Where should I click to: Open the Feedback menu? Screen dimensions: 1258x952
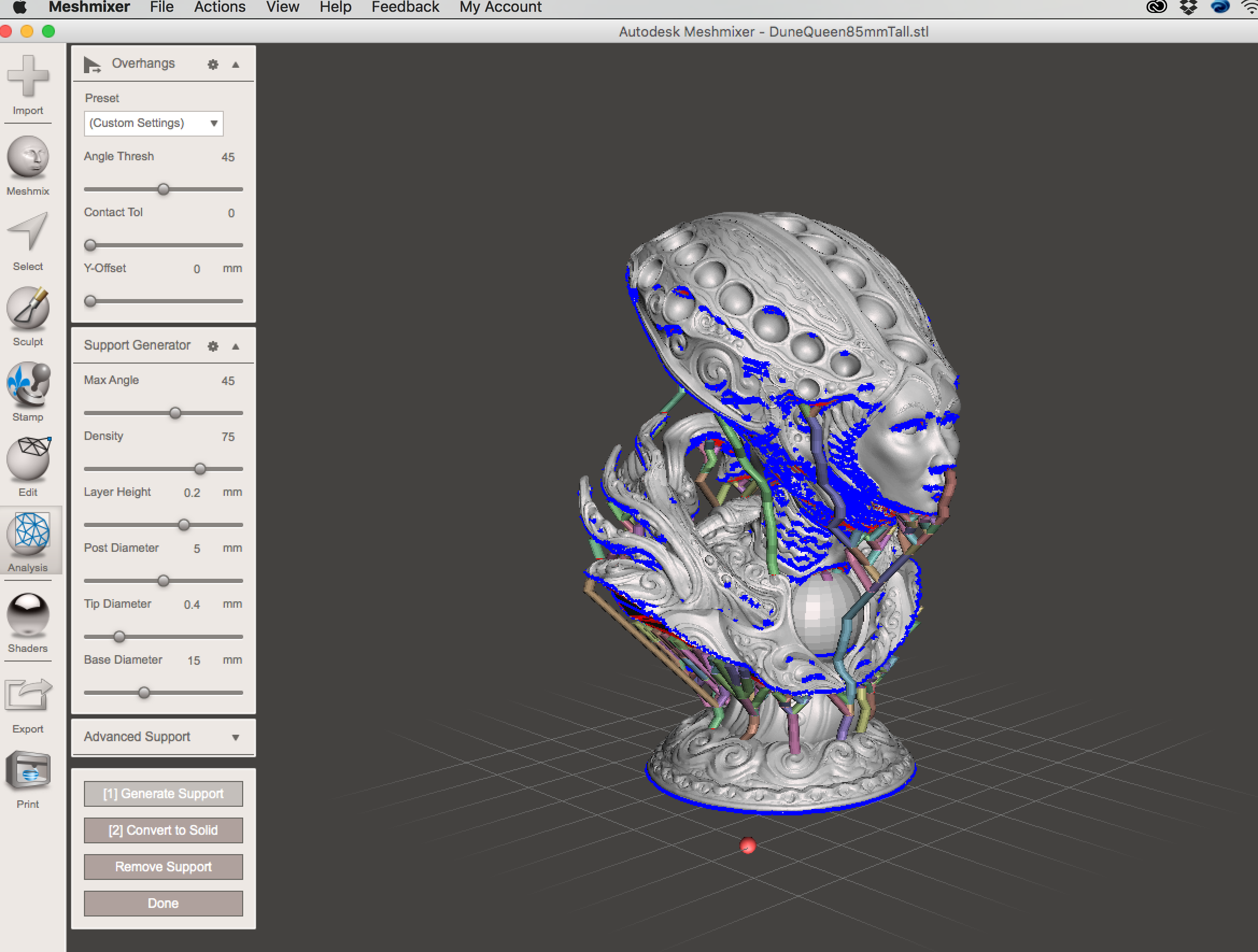click(x=406, y=7)
